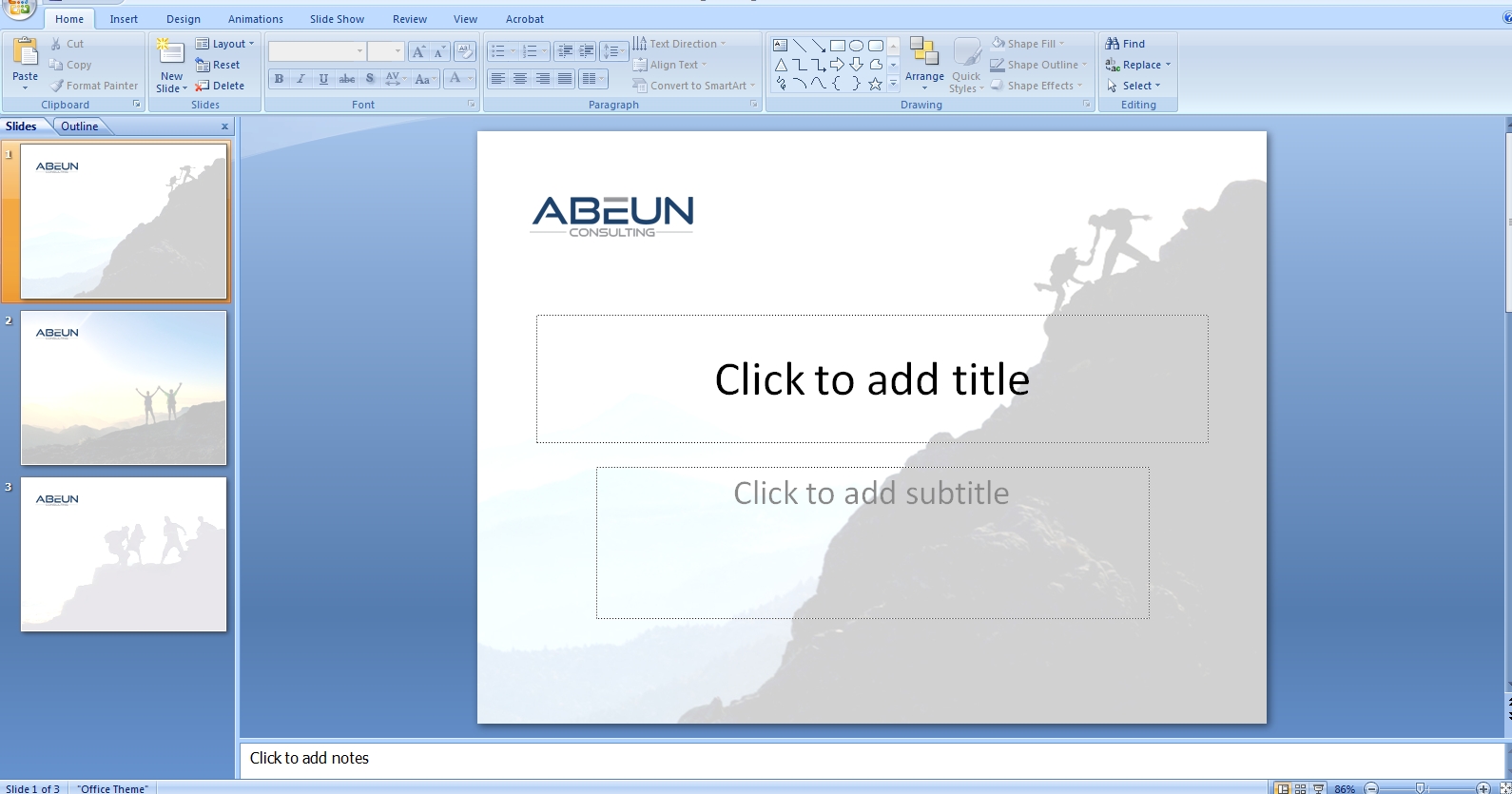
Task: Select slide 3 thumbnail
Action: pos(124,554)
